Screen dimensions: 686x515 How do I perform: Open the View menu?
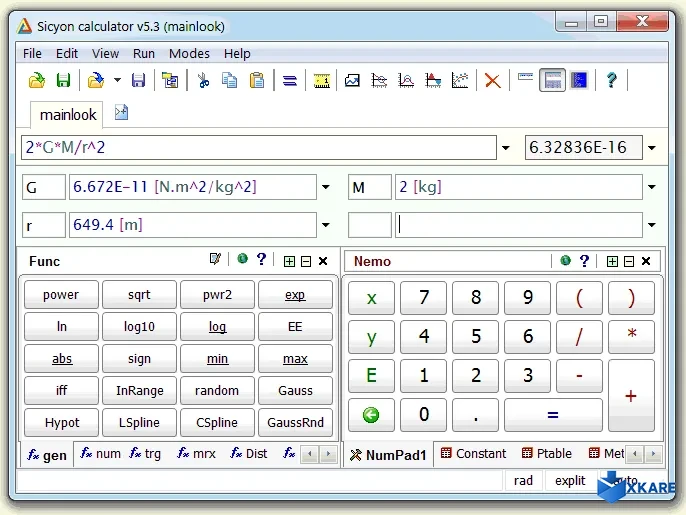105,53
